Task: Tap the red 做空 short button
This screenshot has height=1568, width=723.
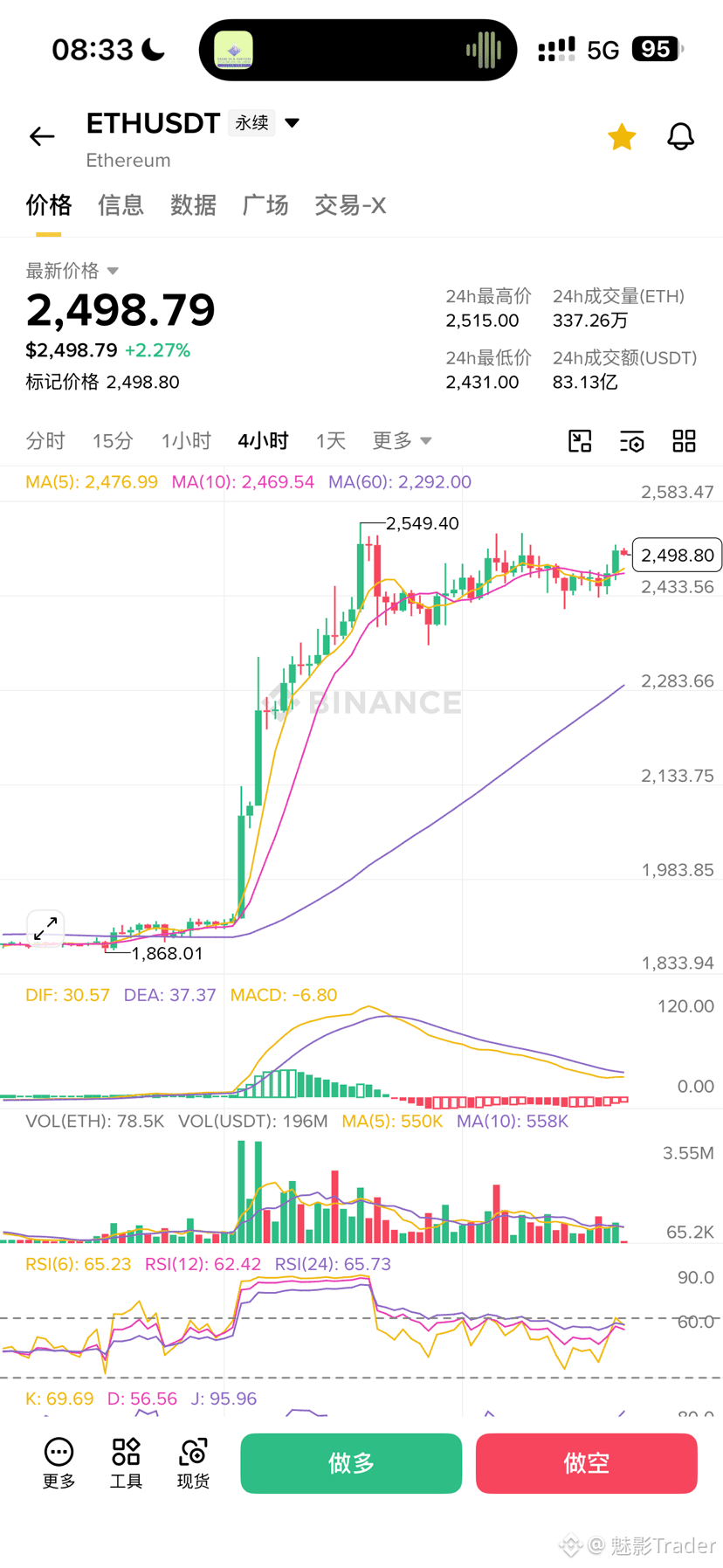Action: 587,1463
